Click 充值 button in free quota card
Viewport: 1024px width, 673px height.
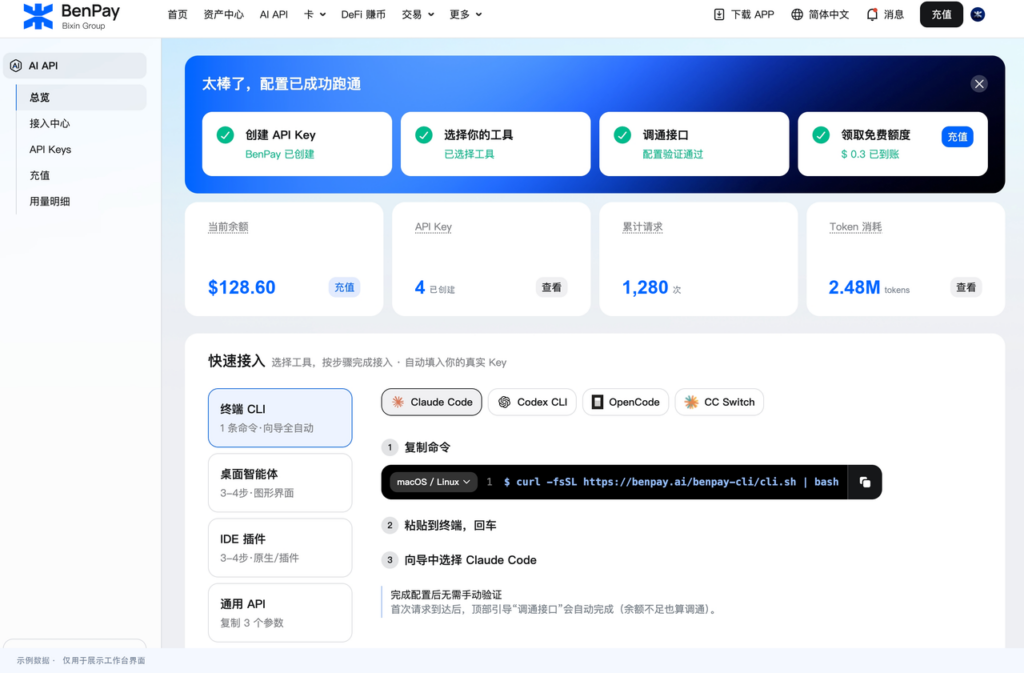click(x=957, y=137)
